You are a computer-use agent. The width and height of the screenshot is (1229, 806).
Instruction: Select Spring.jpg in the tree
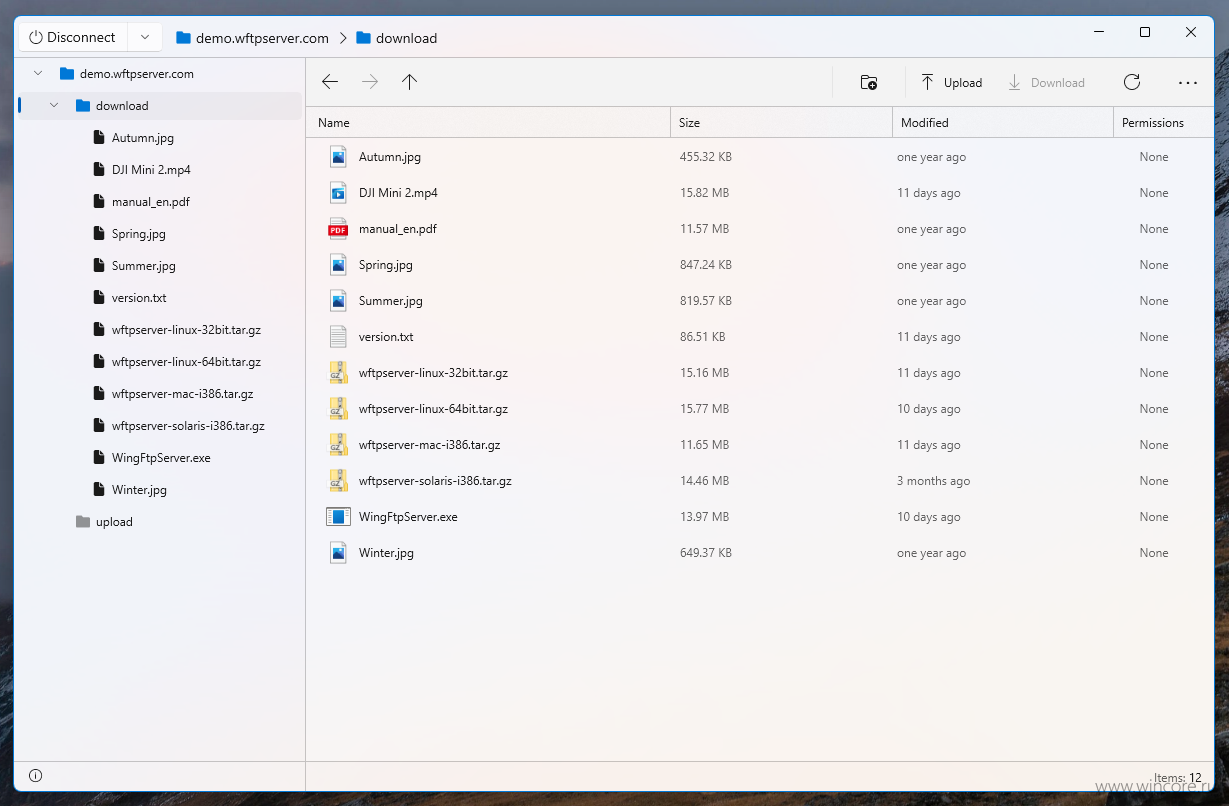coord(139,234)
